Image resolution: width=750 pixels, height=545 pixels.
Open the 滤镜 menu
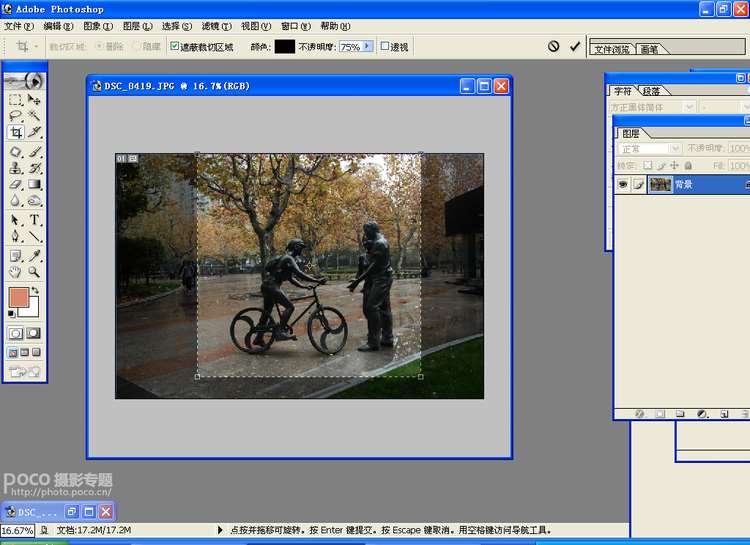pos(216,26)
